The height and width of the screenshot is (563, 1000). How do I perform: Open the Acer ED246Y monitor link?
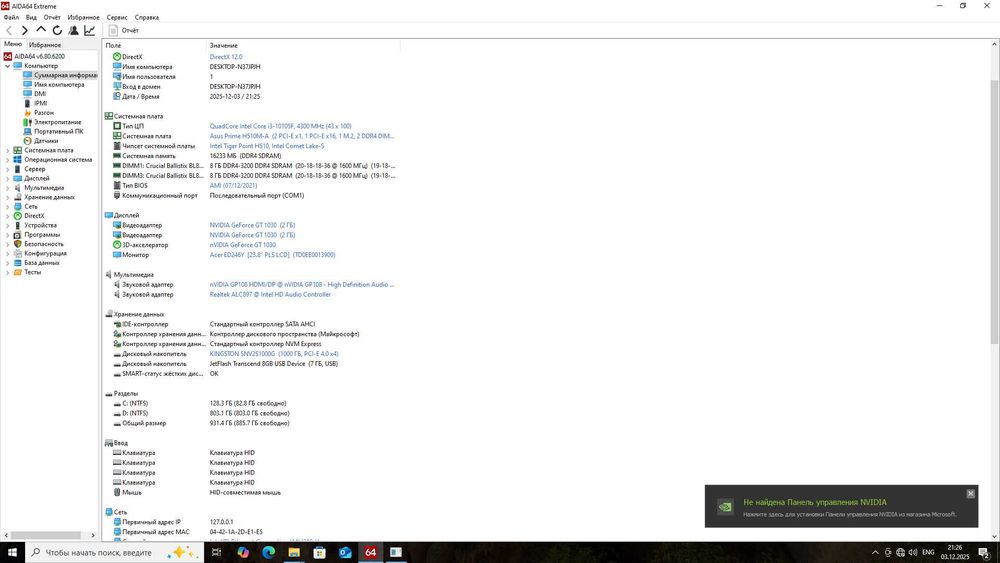pos(272,254)
